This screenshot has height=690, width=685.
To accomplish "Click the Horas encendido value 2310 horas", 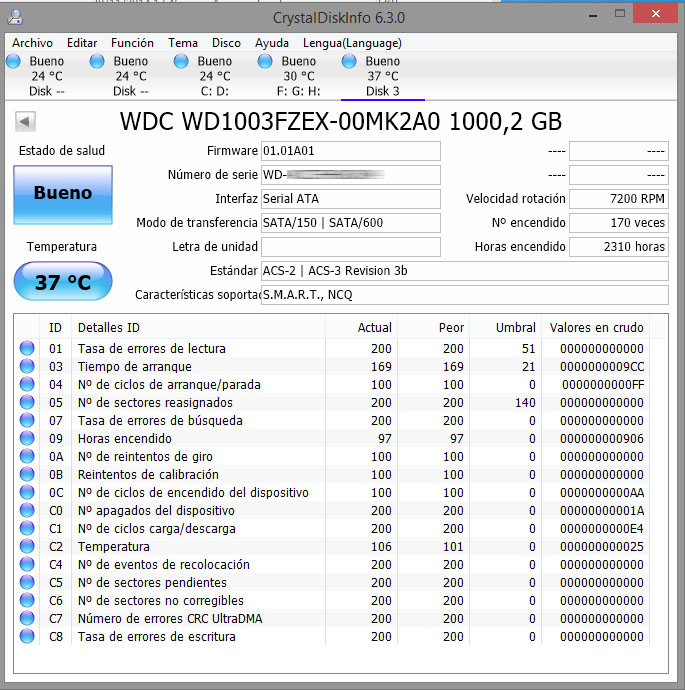I will pos(619,246).
